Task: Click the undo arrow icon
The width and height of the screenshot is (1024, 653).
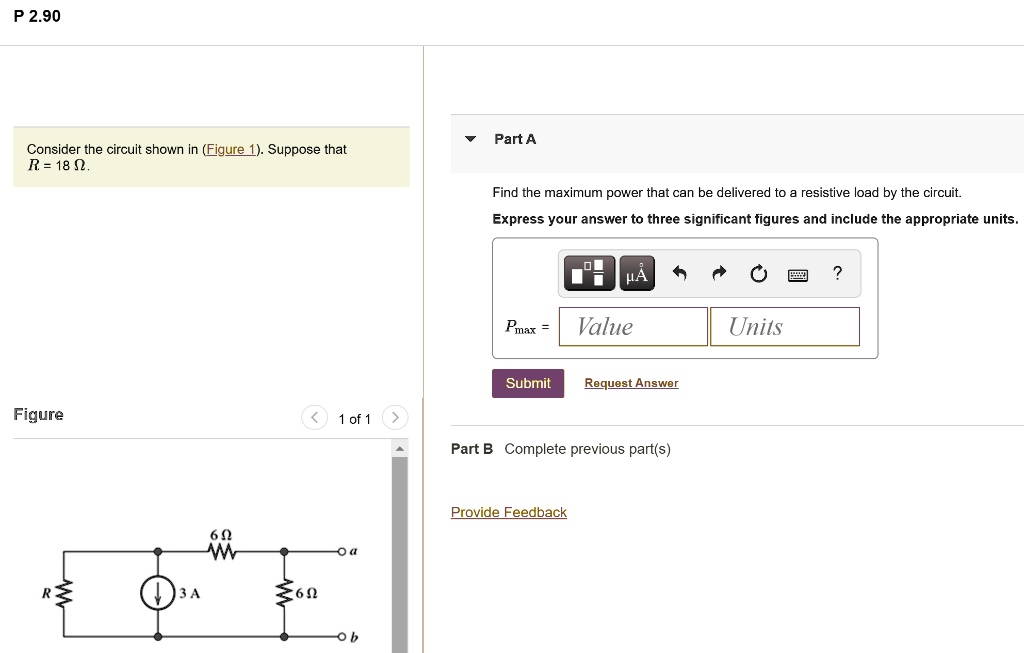Action: [680, 272]
